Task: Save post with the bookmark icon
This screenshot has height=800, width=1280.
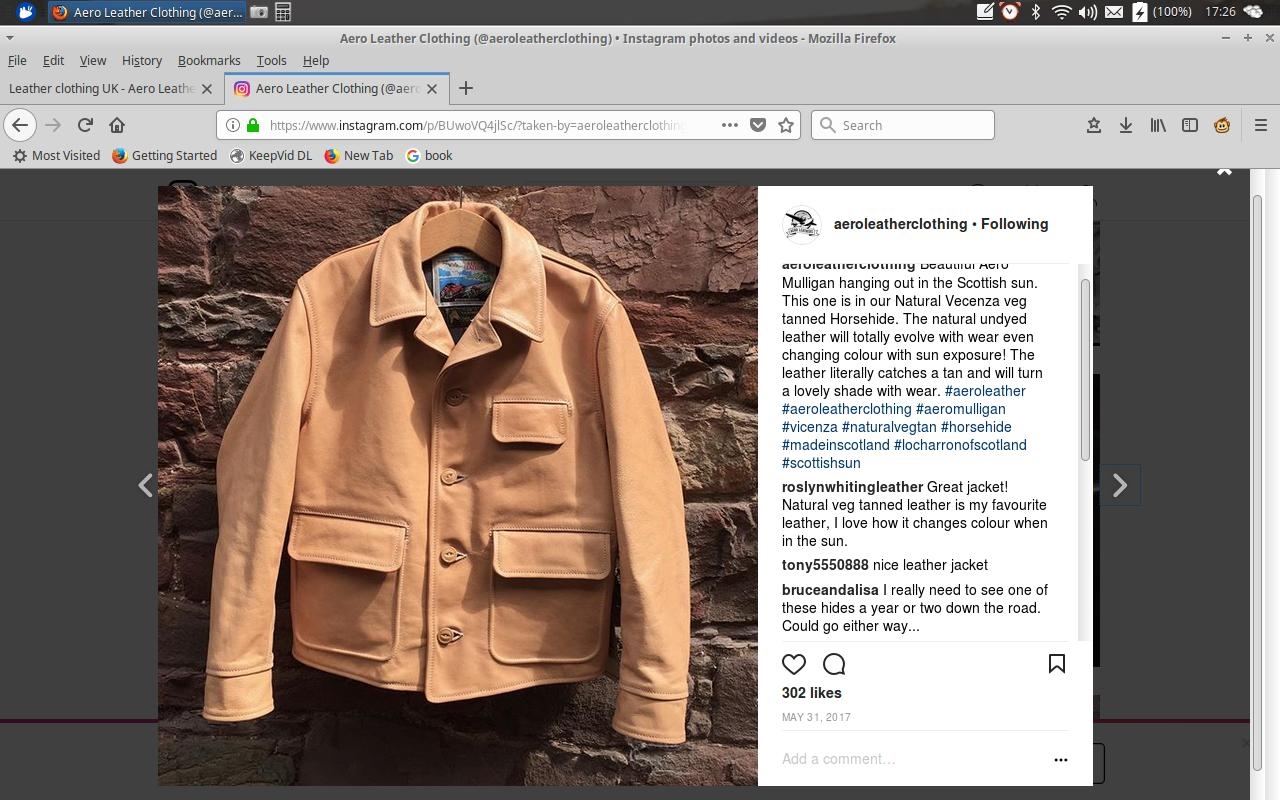Action: 1056,664
